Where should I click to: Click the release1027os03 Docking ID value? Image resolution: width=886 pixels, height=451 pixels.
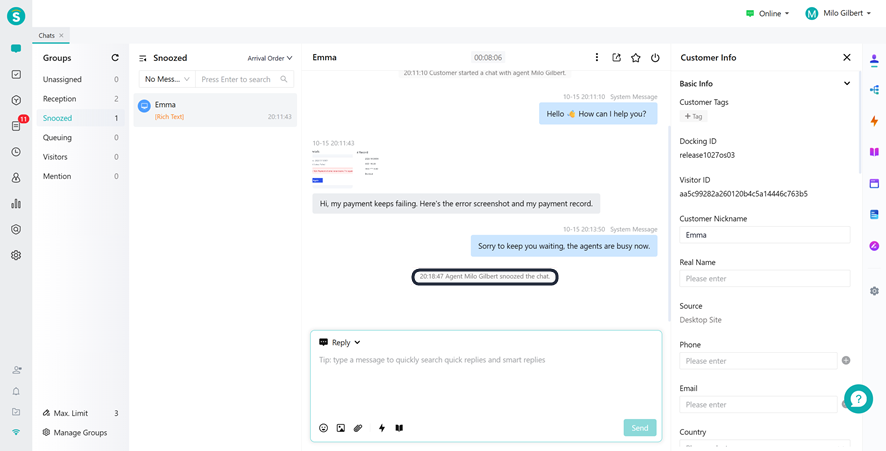tap(707, 155)
